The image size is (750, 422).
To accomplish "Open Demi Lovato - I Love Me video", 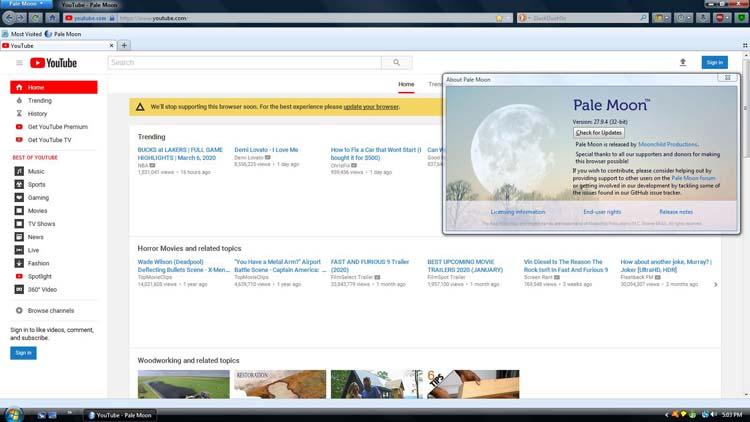I will click(x=266, y=150).
